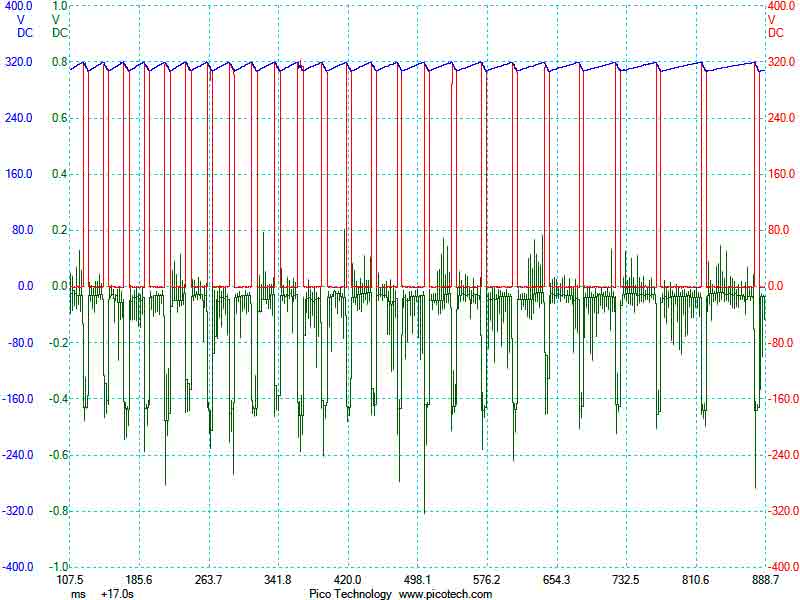This screenshot has width=800, height=600.
Task: Select the +17.0s time offset label
Action: point(117,594)
